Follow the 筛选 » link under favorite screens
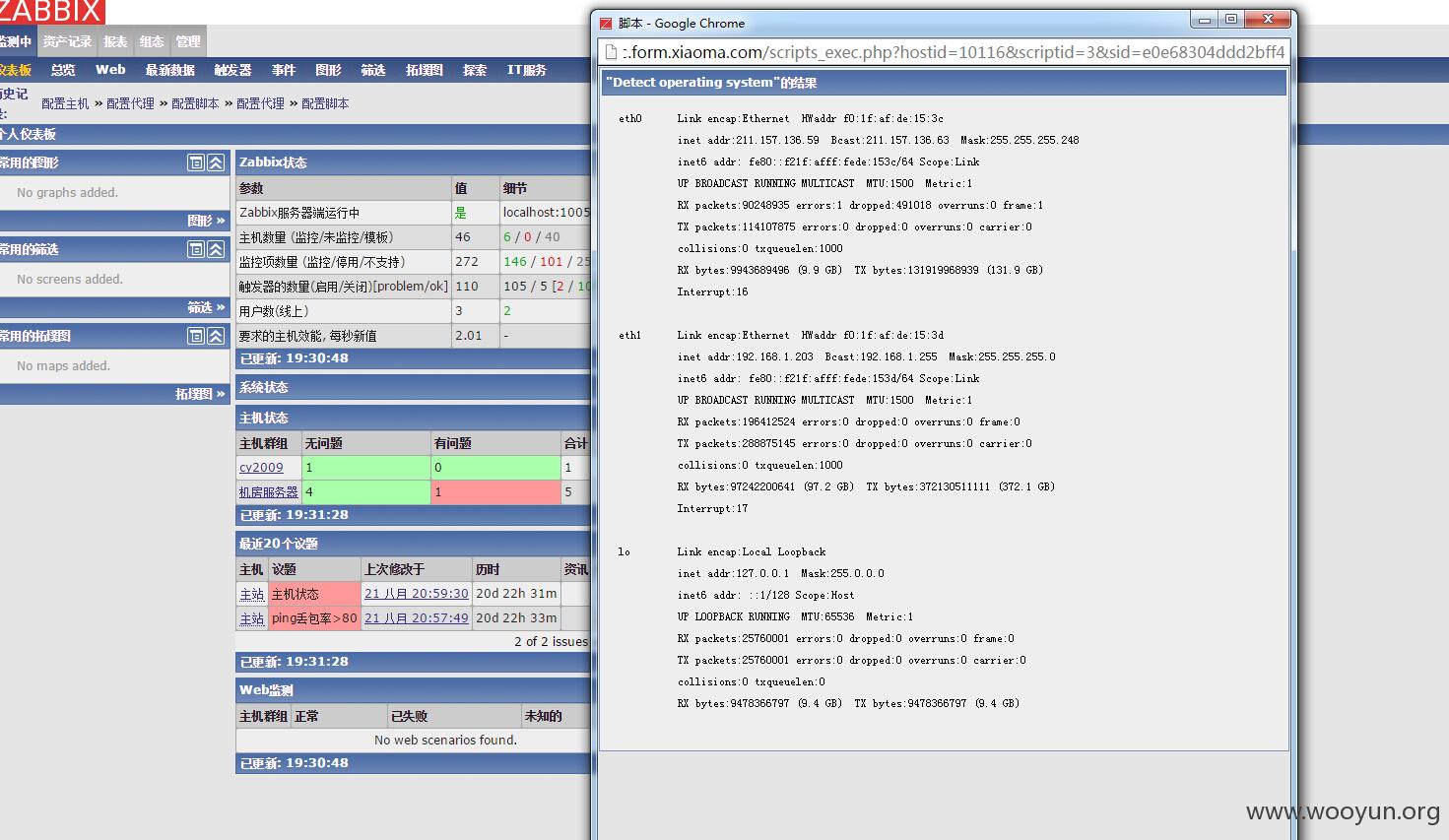Image resolution: width=1449 pixels, height=840 pixels. pyautogui.click(x=206, y=307)
